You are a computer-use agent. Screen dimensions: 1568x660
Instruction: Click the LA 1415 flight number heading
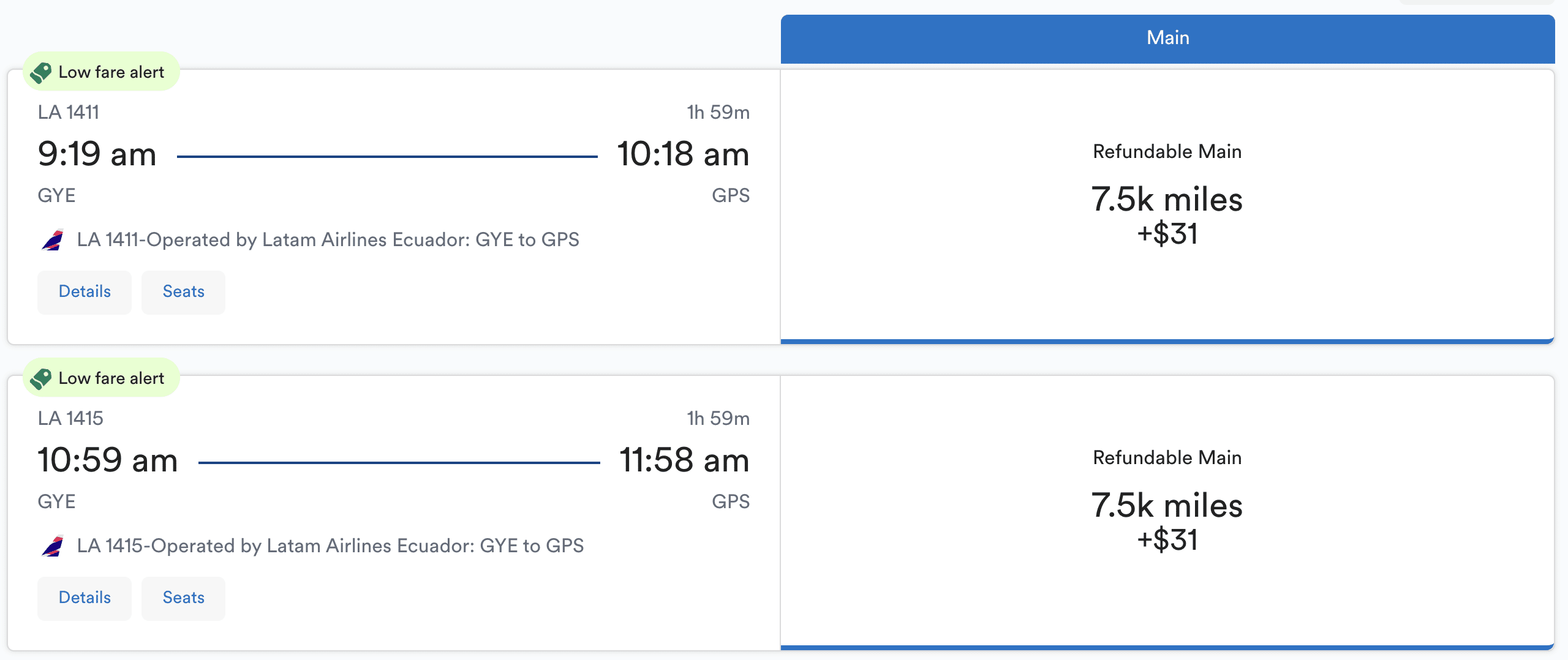(70, 418)
